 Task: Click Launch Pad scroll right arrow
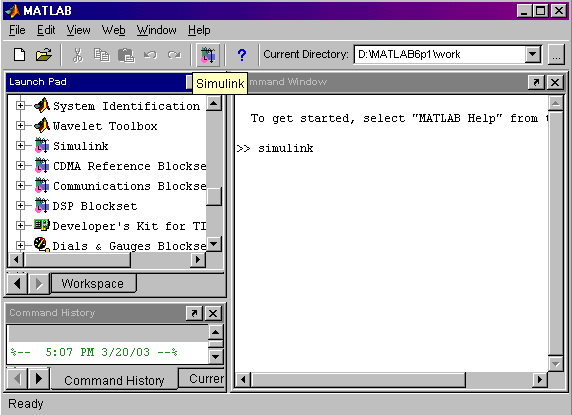click(198, 260)
